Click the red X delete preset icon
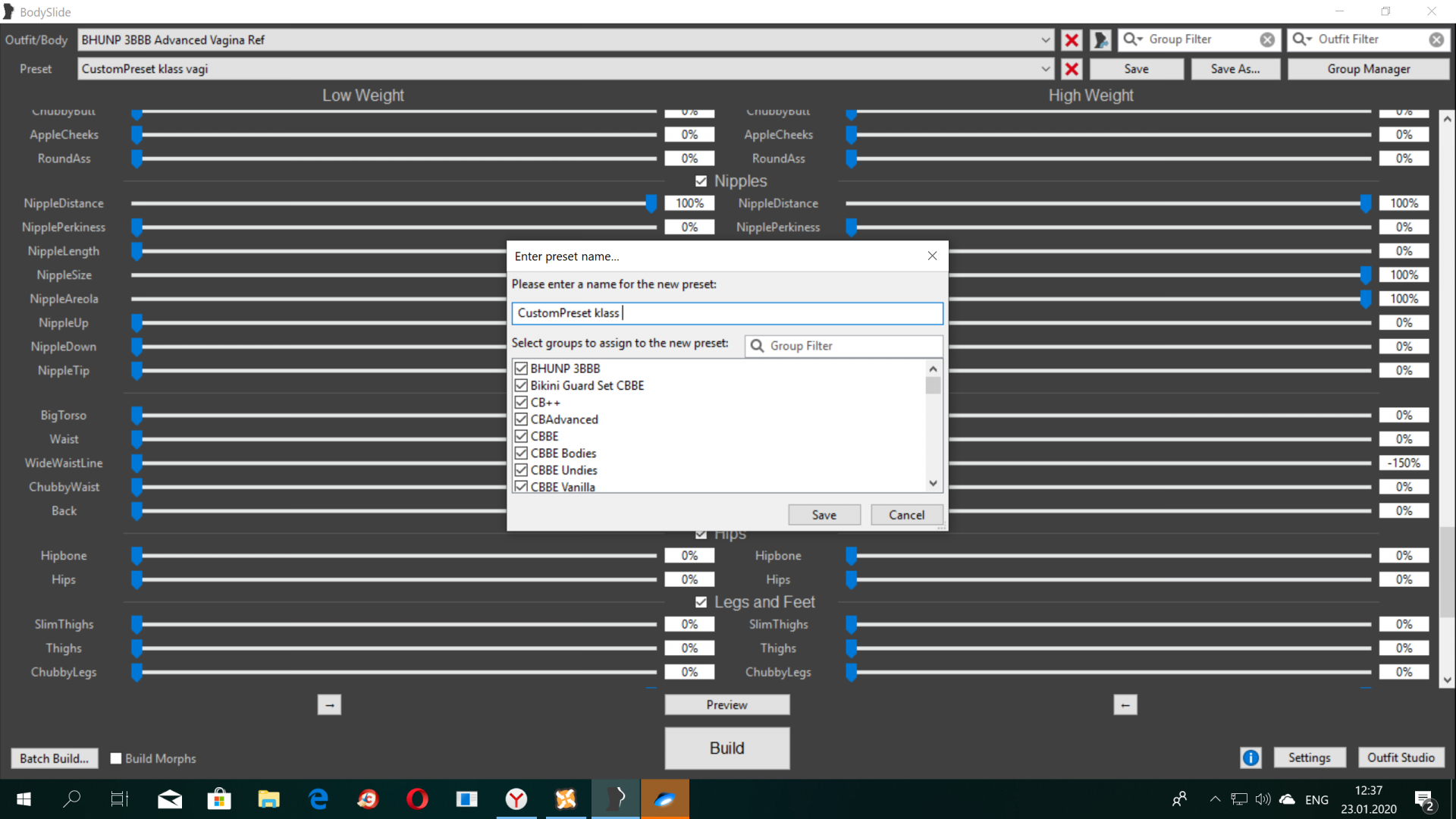The image size is (1456, 819). tap(1072, 69)
